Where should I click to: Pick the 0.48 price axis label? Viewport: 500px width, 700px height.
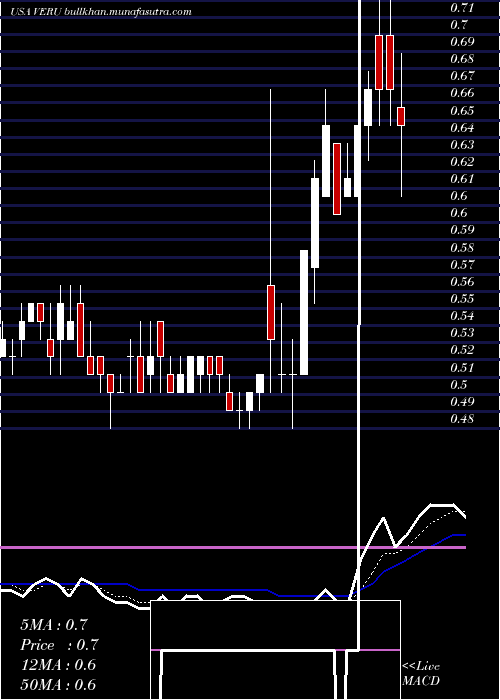point(462,419)
